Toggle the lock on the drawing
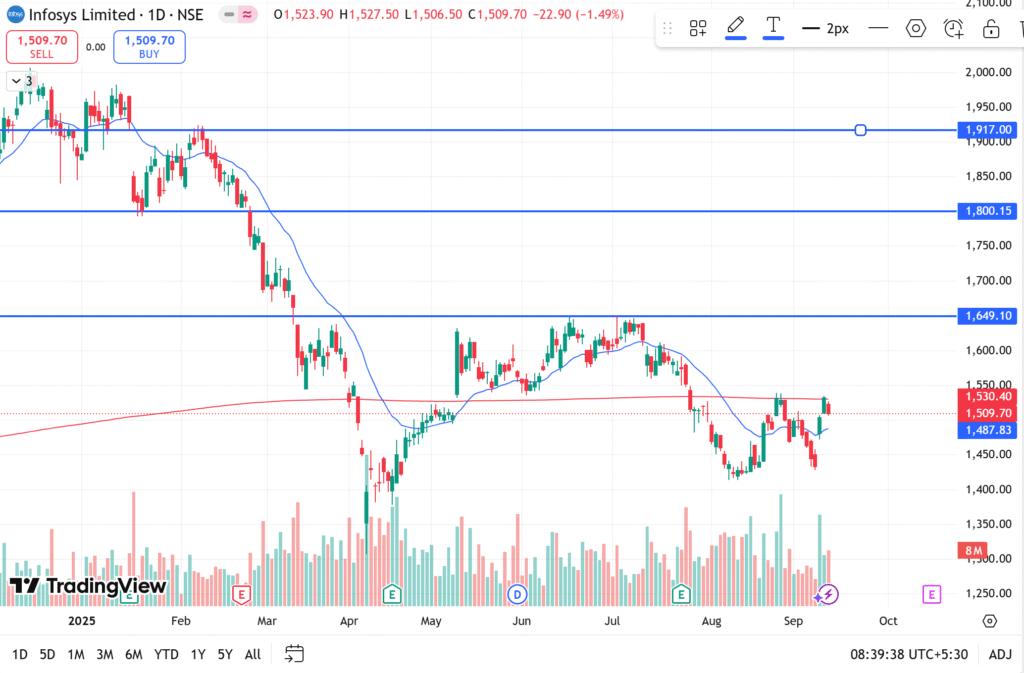This screenshot has height=673, width=1024. coord(991,28)
